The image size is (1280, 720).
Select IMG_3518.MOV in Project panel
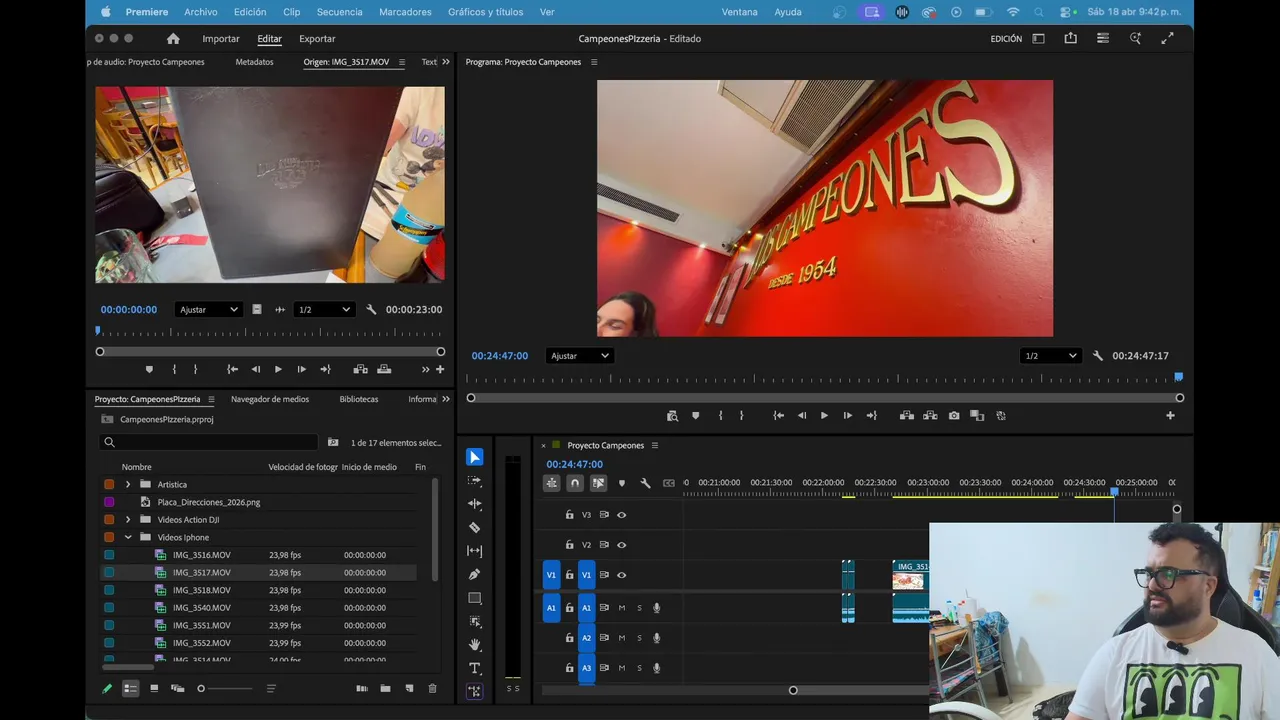point(201,591)
